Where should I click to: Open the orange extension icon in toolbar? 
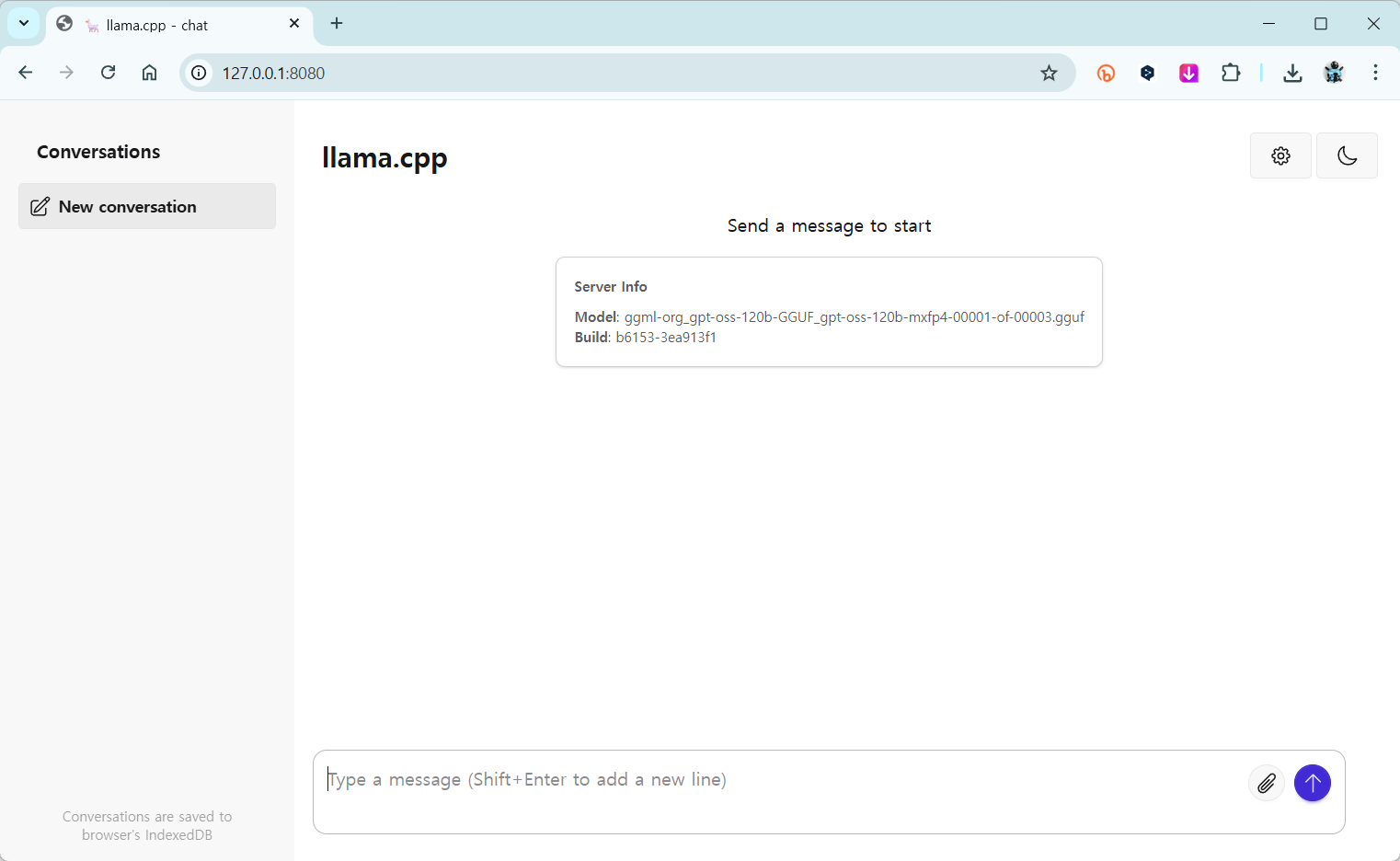[1106, 73]
